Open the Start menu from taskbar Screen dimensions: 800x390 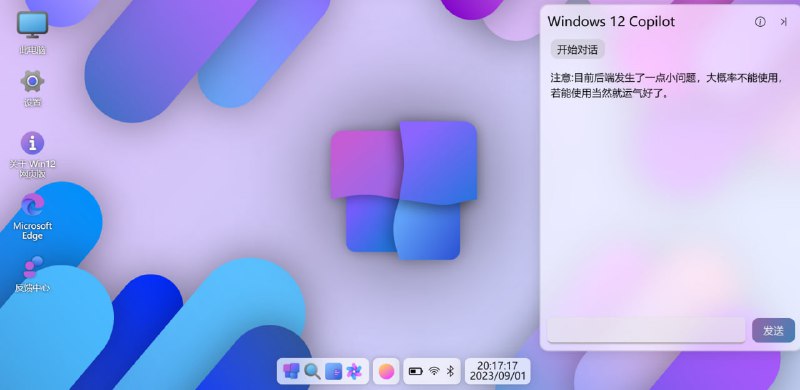tap(291, 371)
